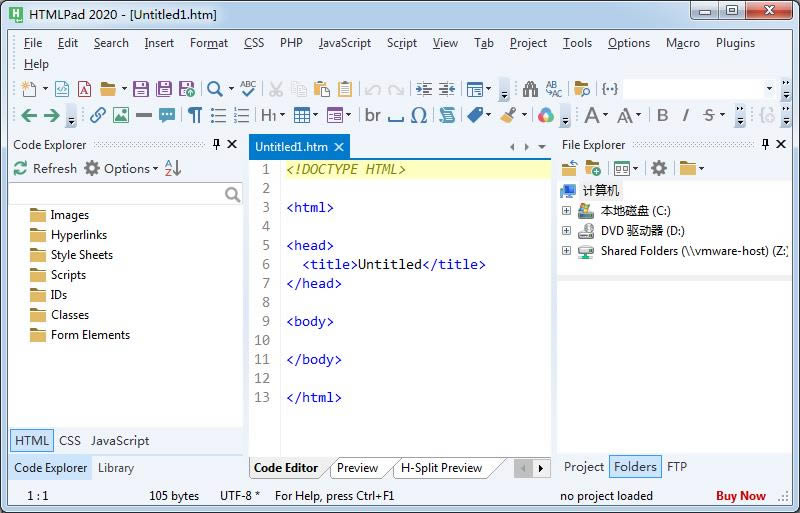The height and width of the screenshot is (513, 800).
Task: Insert an unordered bullet list
Action: tap(218, 115)
